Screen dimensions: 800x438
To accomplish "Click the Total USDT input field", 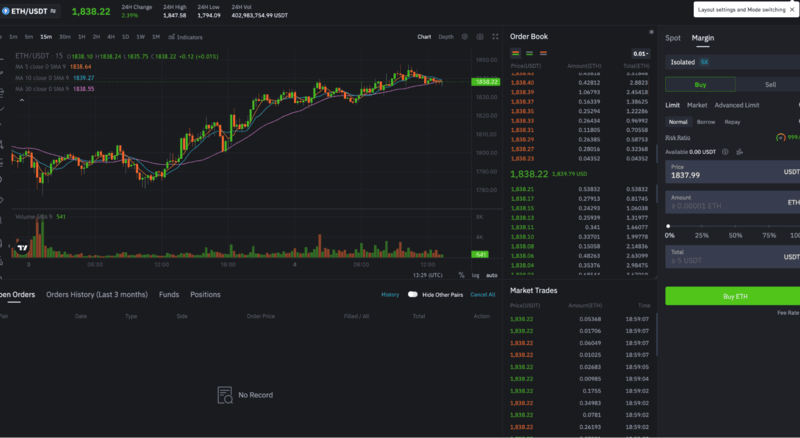I will click(733, 257).
